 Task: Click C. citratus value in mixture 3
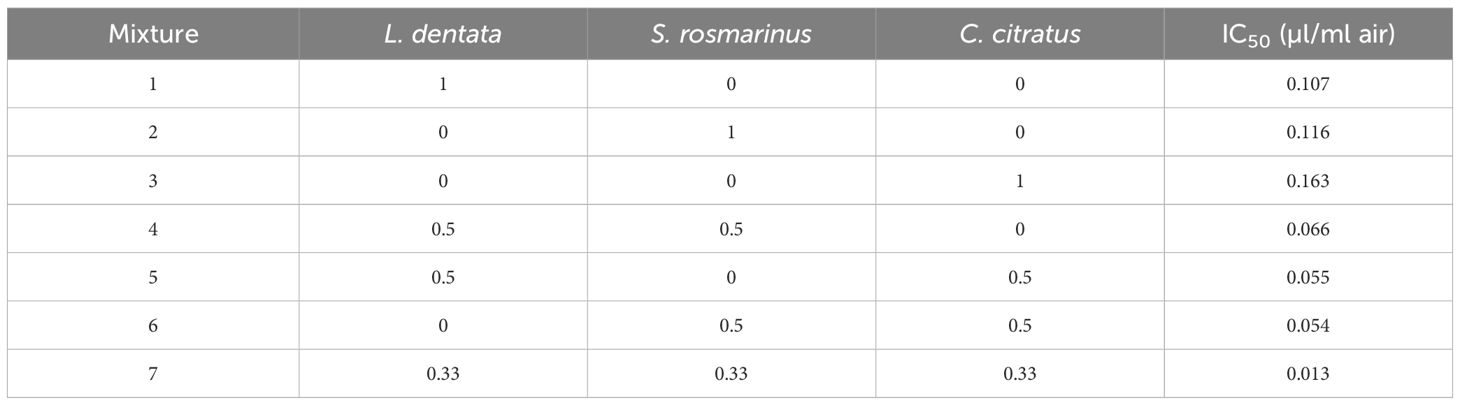coord(1019,181)
